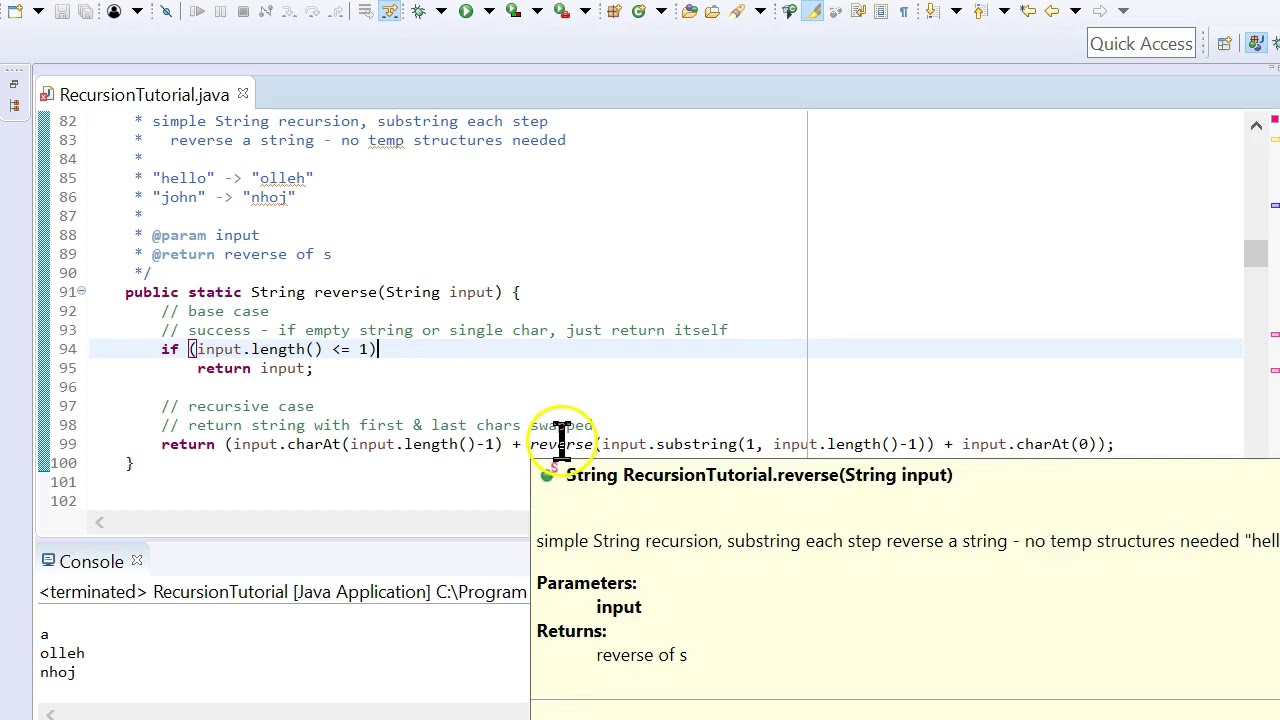The height and width of the screenshot is (720, 1280).
Task: Click the terminated RecursionTutorial status text
Action: (283, 592)
